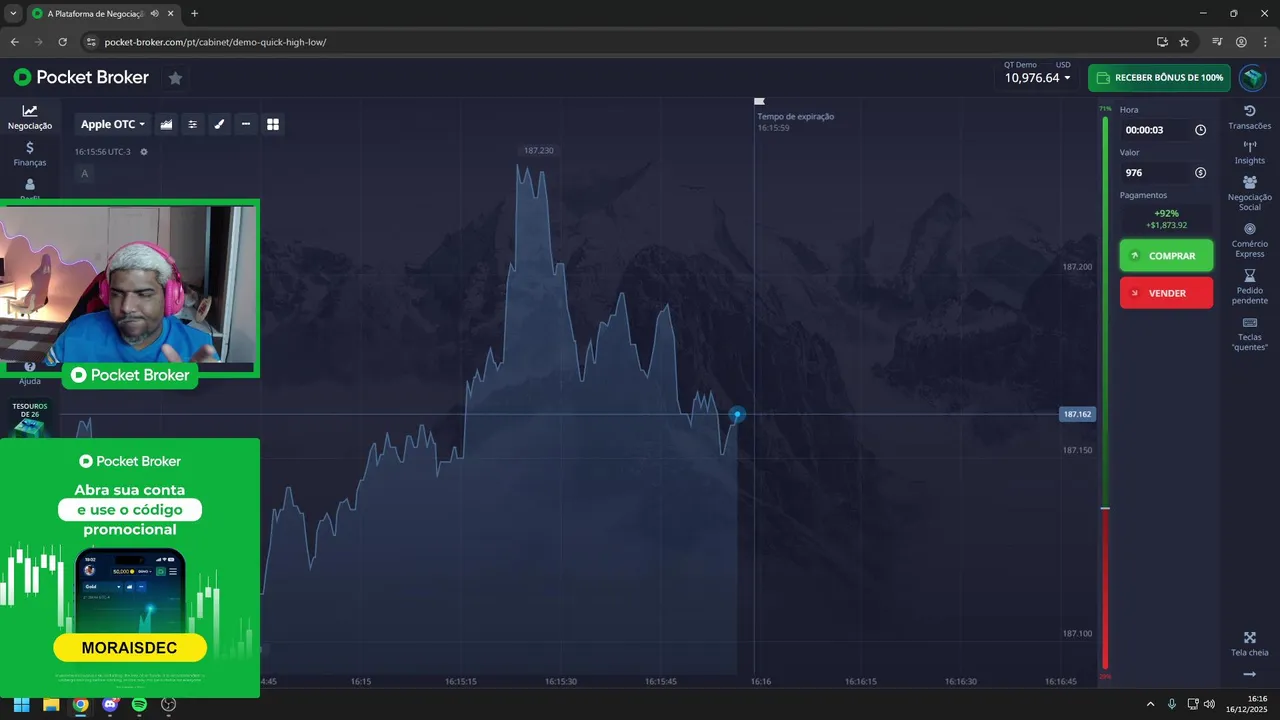Open the Transações history panel
Viewport: 1280px width, 720px height.
[x=1250, y=117]
